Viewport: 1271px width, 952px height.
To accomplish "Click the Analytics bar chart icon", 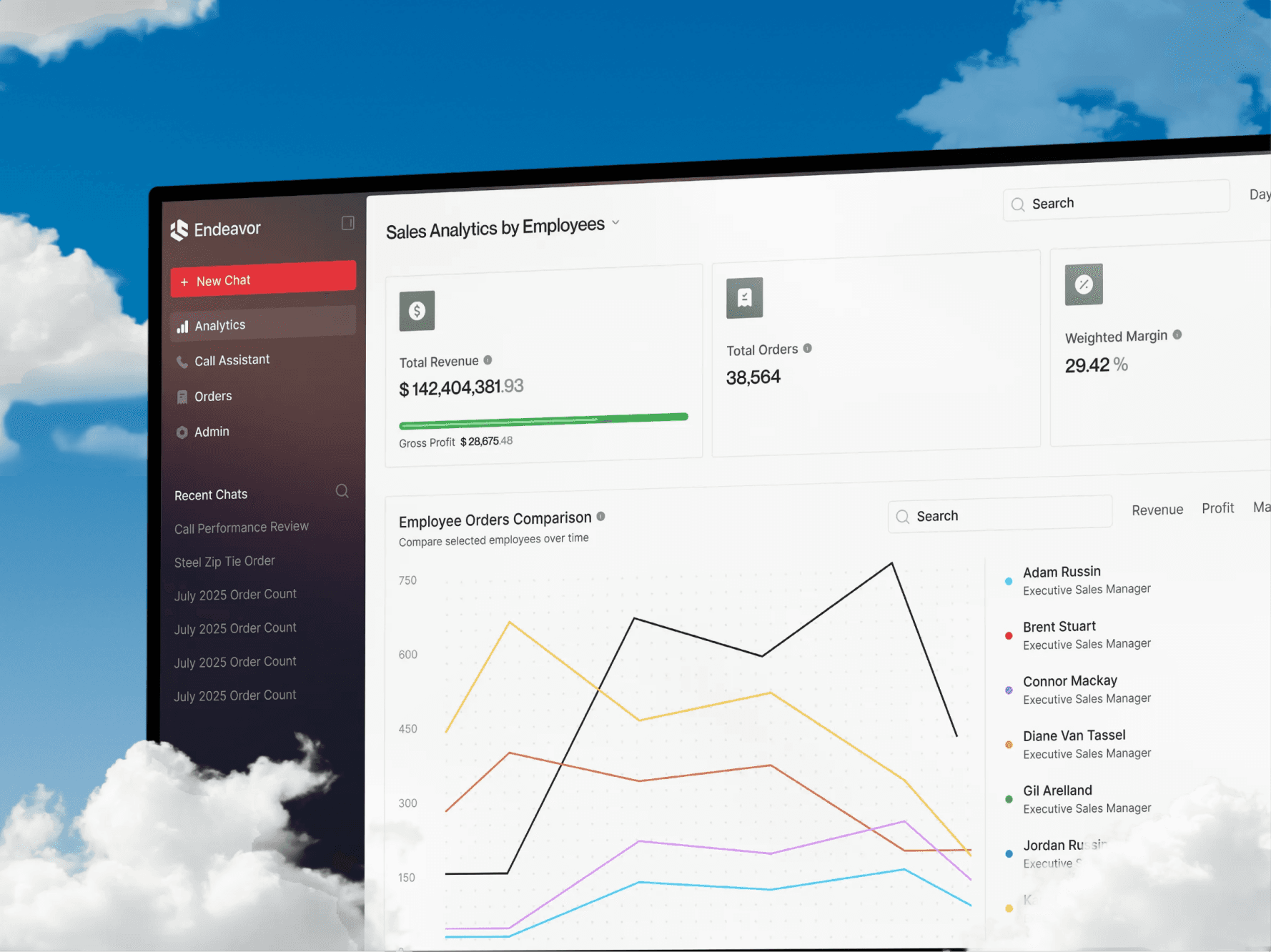I will pyautogui.click(x=182, y=327).
